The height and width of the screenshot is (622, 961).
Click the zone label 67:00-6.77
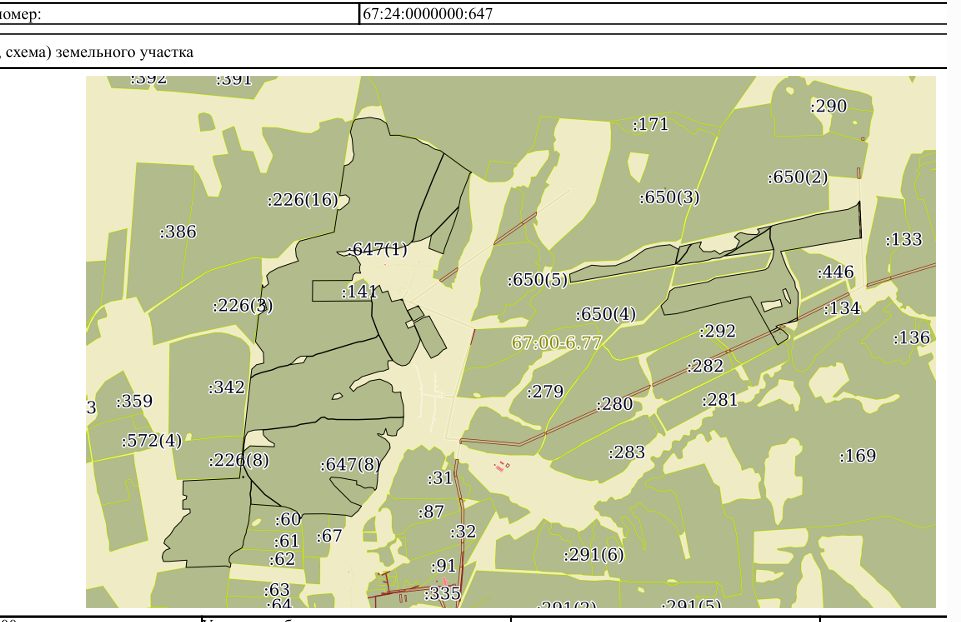pyautogui.click(x=556, y=343)
